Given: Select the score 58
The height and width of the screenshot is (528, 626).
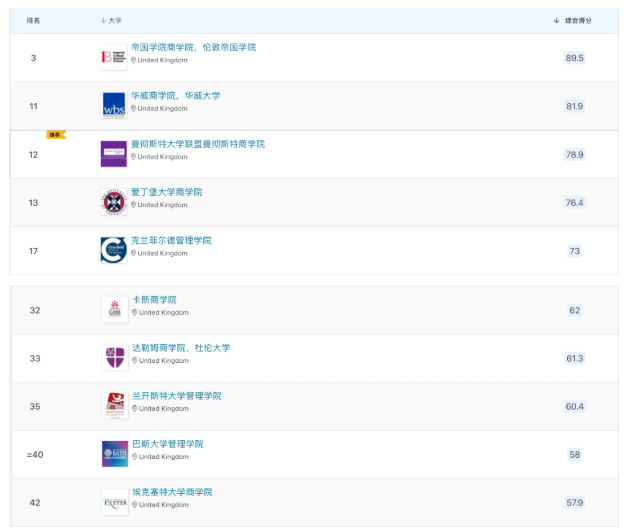Looking at the screenshot, I should [x=574, y=455].
